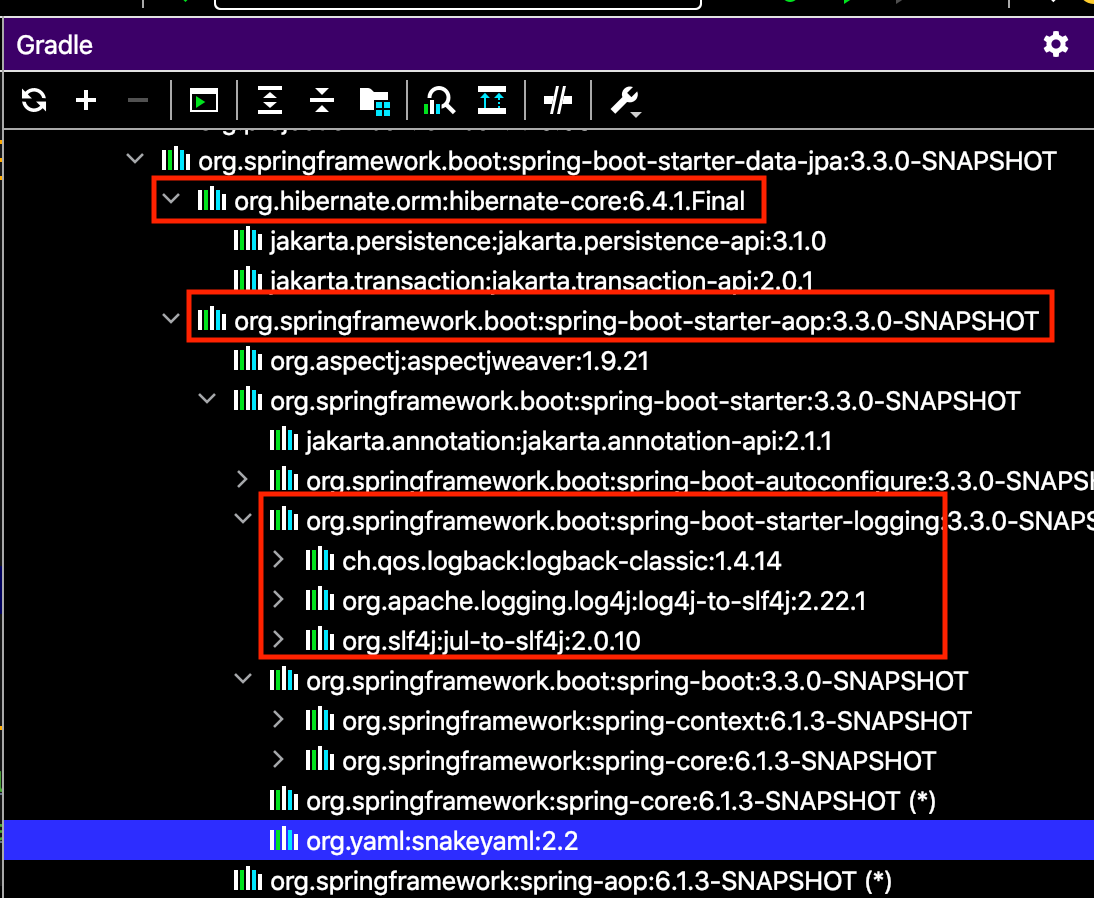Image resolution: width=1094 pixels, height=898 pixels.
Task: Click the Show Dependencies diagram icon
Action: pyautogui.click(x=492, y=100)
